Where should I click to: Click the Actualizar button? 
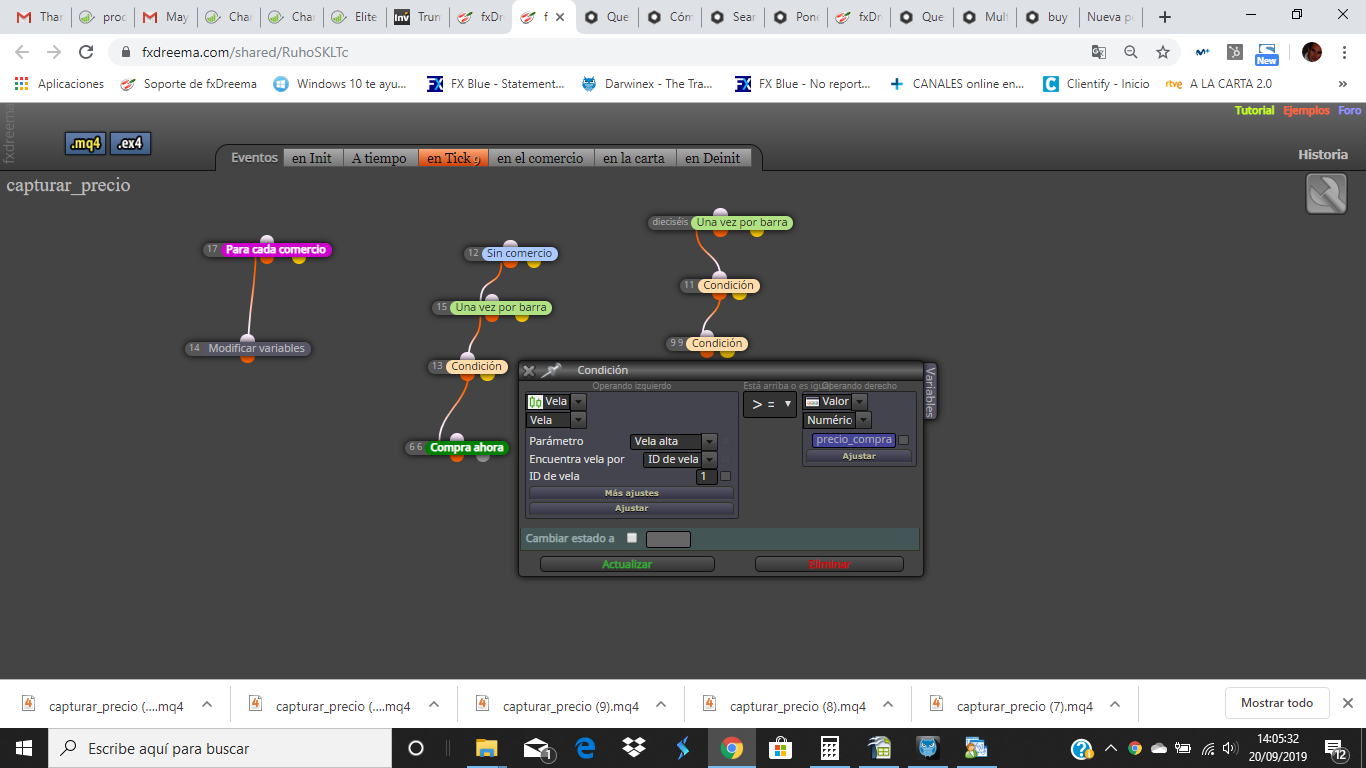(627, 564)
